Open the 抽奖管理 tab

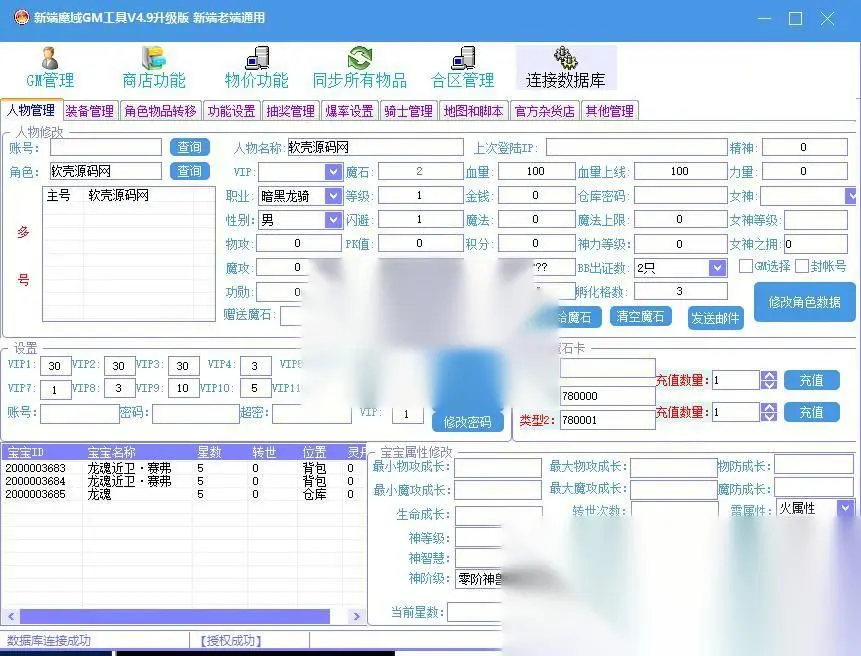(290, 111)
